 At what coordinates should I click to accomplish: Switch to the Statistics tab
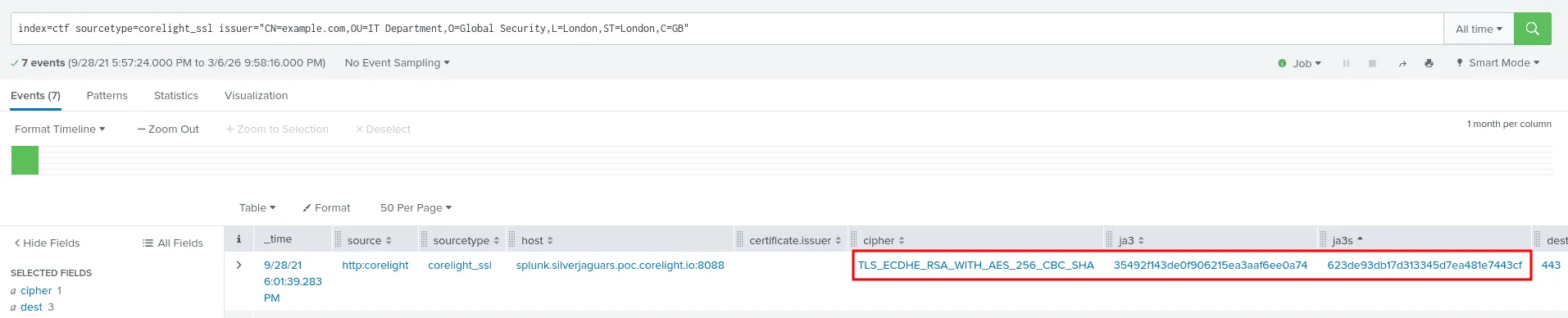(x=176, y=96)
